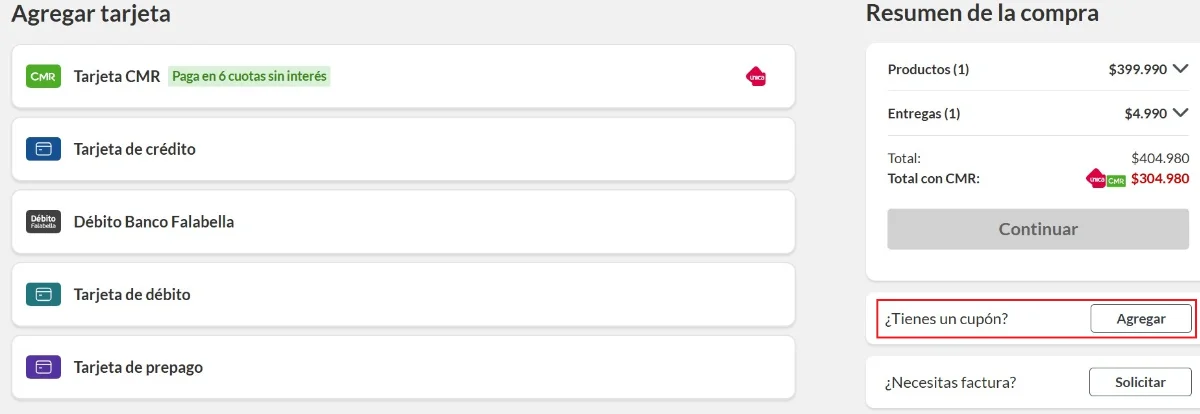The image size is (1200, 414).
Task: Click Agregar to add a coupon
Action: pos(1140,319)
